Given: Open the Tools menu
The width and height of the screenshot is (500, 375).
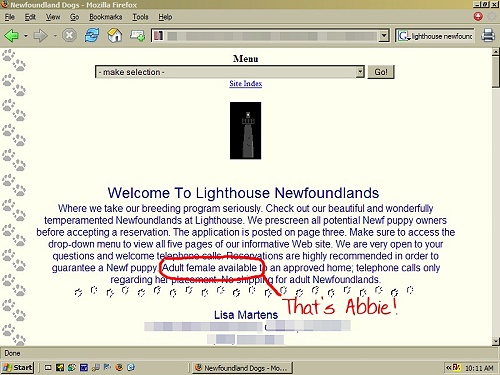Looking at the screenshot, I should 140,17.
